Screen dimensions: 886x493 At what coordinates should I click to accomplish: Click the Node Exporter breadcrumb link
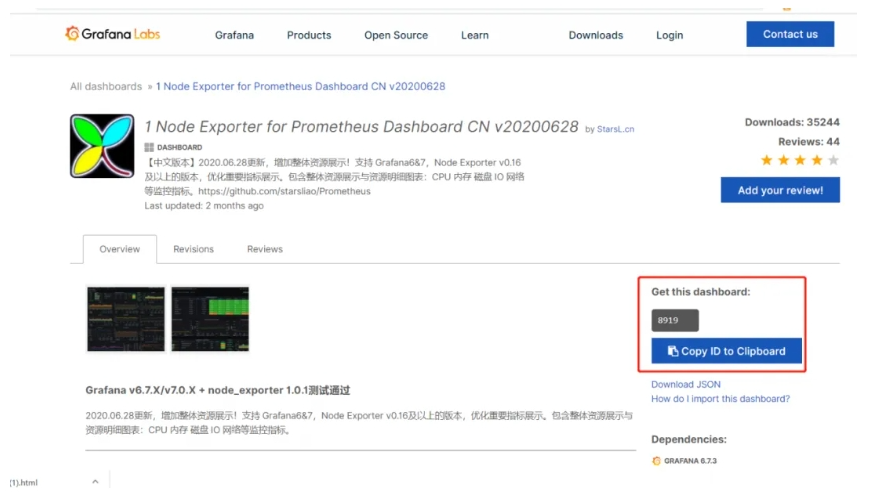(300, 87)
